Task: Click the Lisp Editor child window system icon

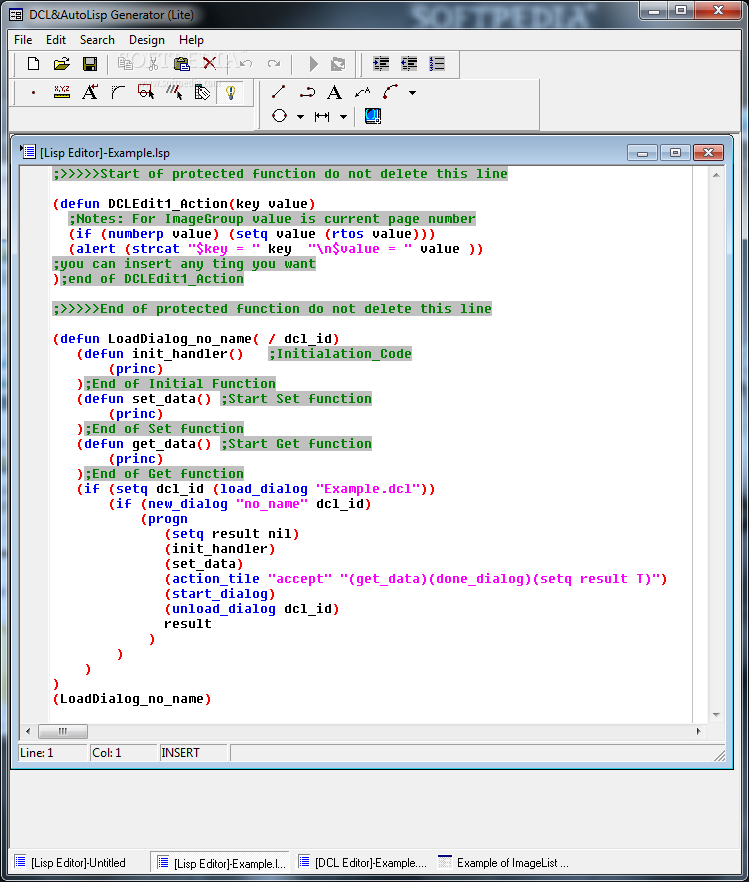Action: 28,151
